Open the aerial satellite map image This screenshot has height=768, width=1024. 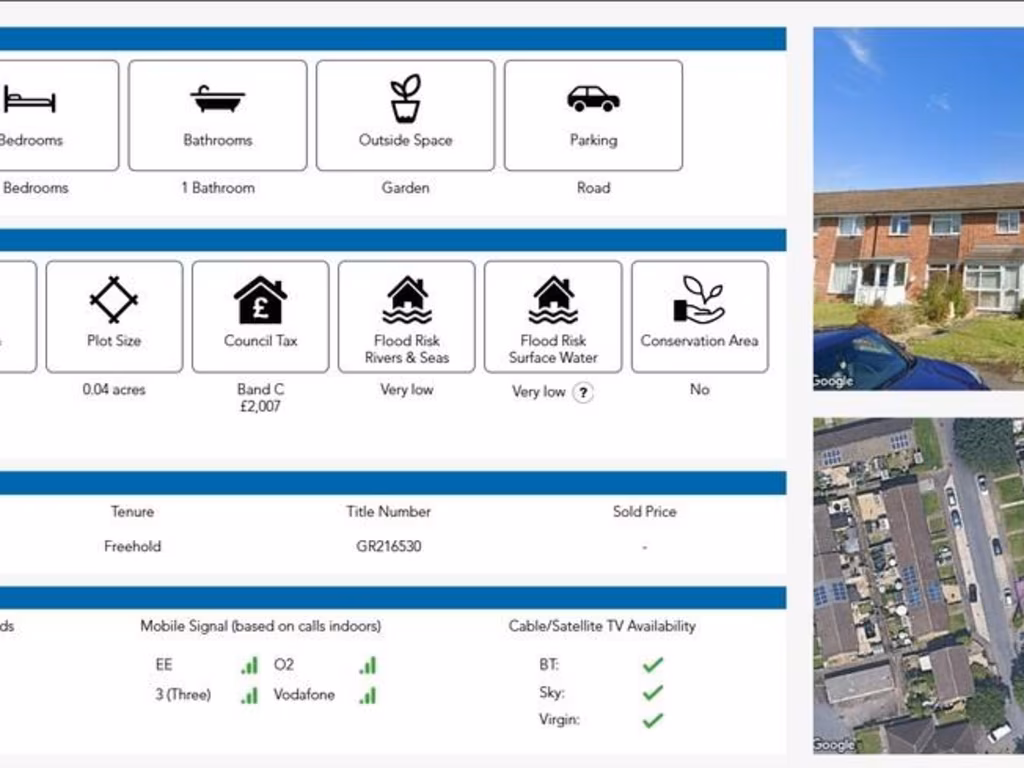tap(918, 585)
